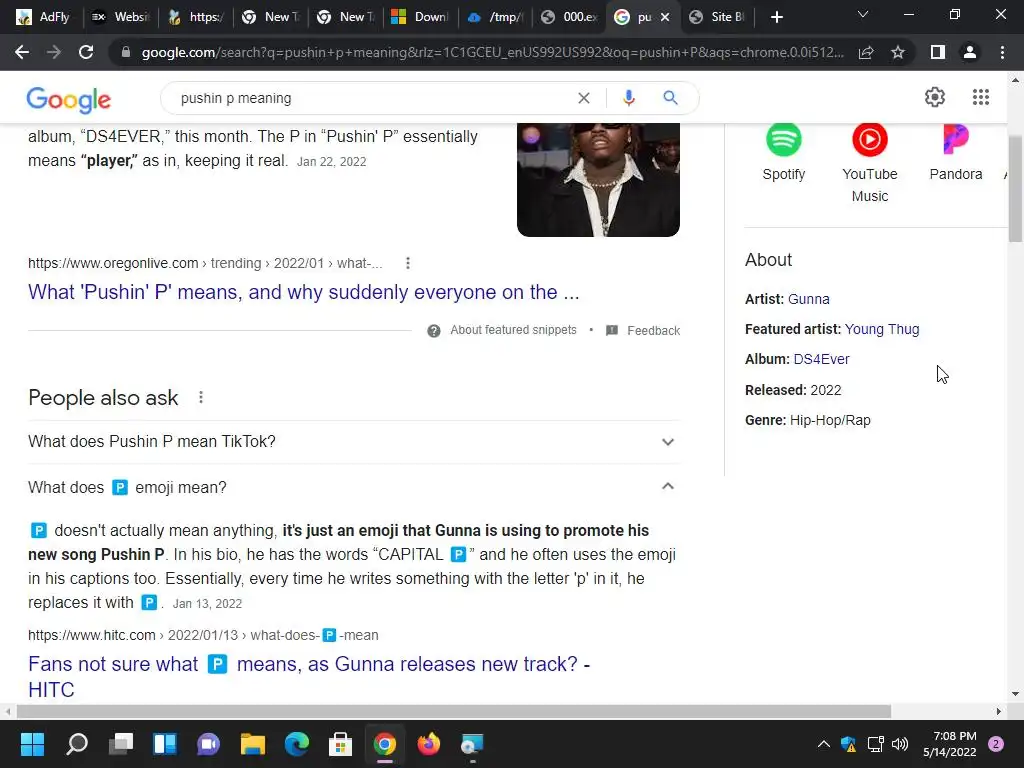The height and width of the screenshot is (768, 1024).
Task: Open Google apps grid
Action: point(980,97)
